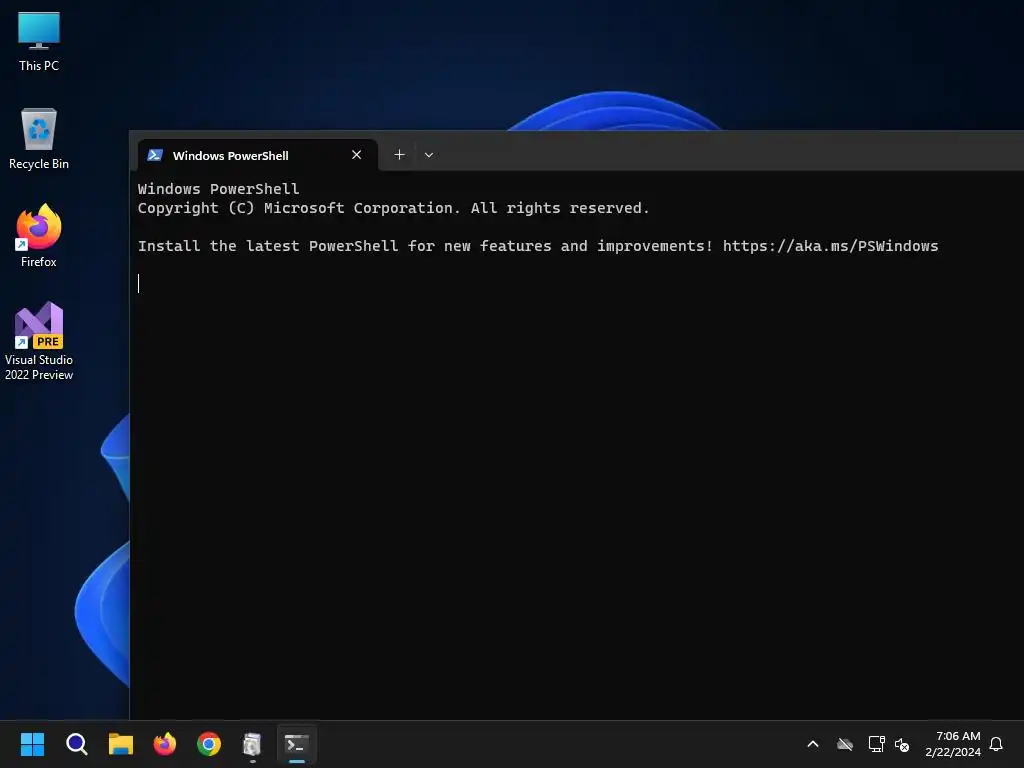This screenshot has width=1024, height=768.
Task: Select Visual Studio 2022 Preview shortcut
Action: pos(39,341)
